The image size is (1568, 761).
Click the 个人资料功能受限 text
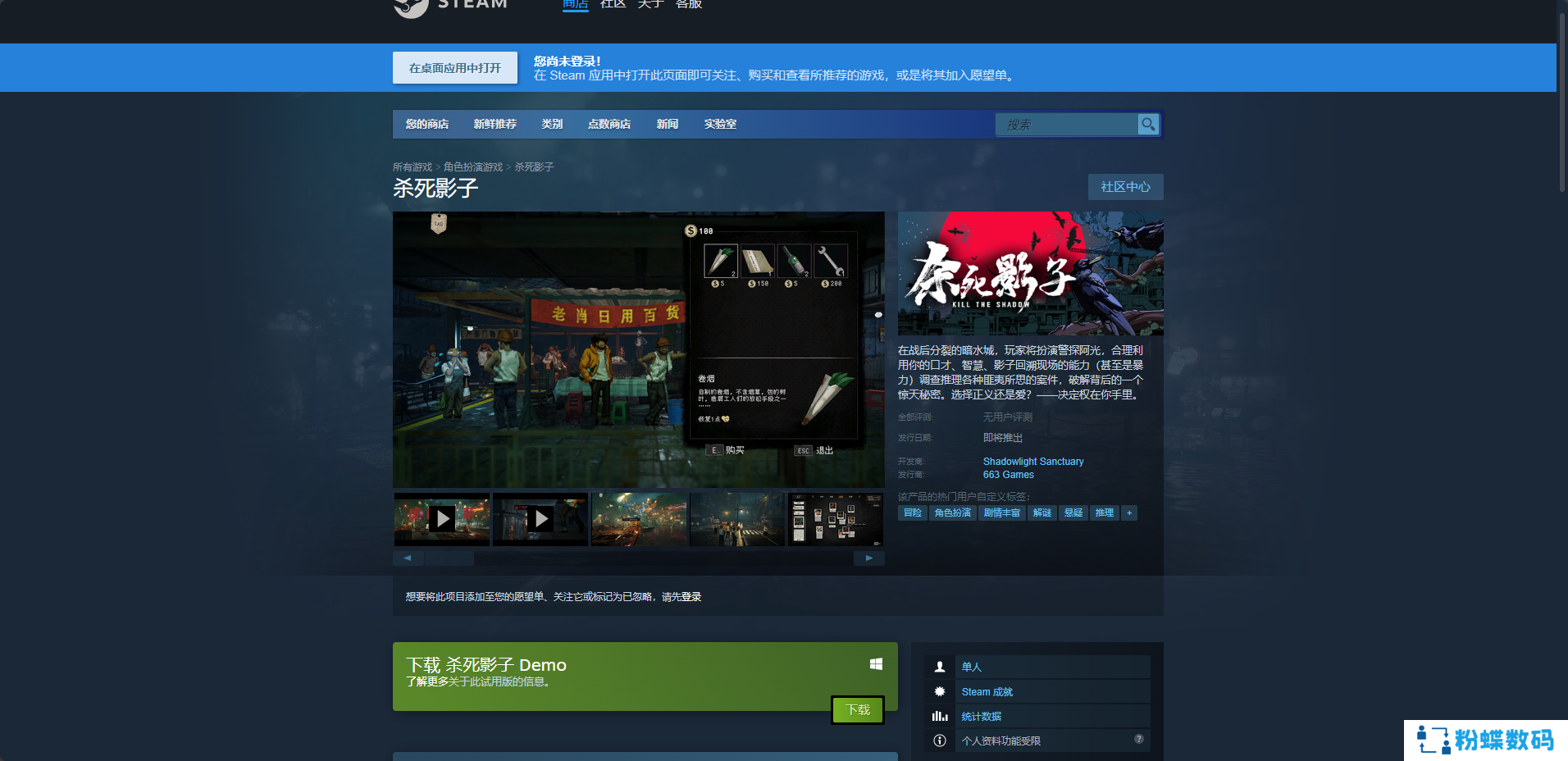tap(1001, 740)
